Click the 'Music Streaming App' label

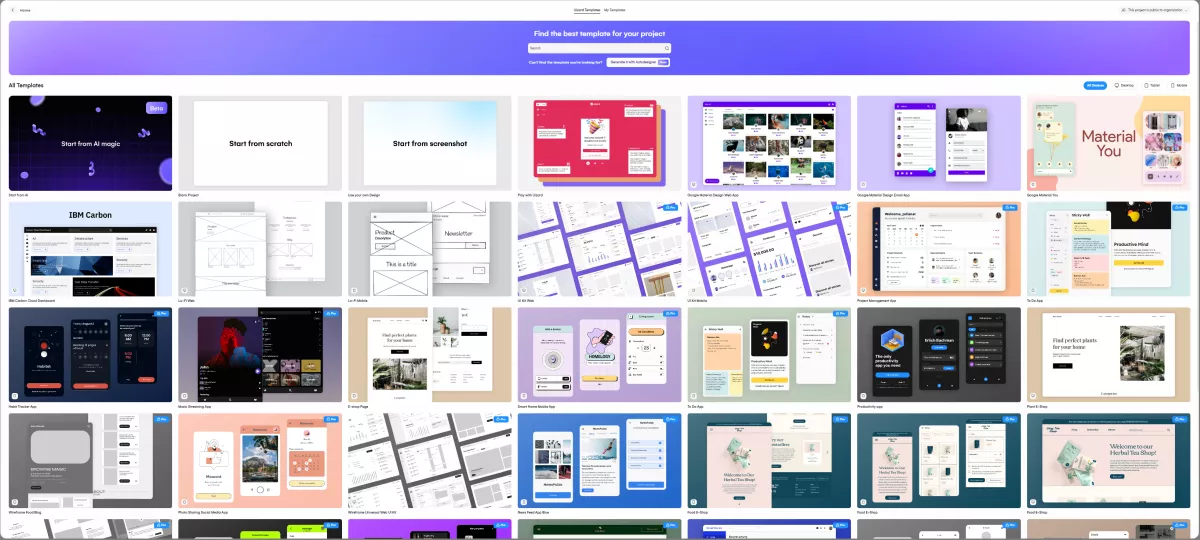click(x=197, y=407)
